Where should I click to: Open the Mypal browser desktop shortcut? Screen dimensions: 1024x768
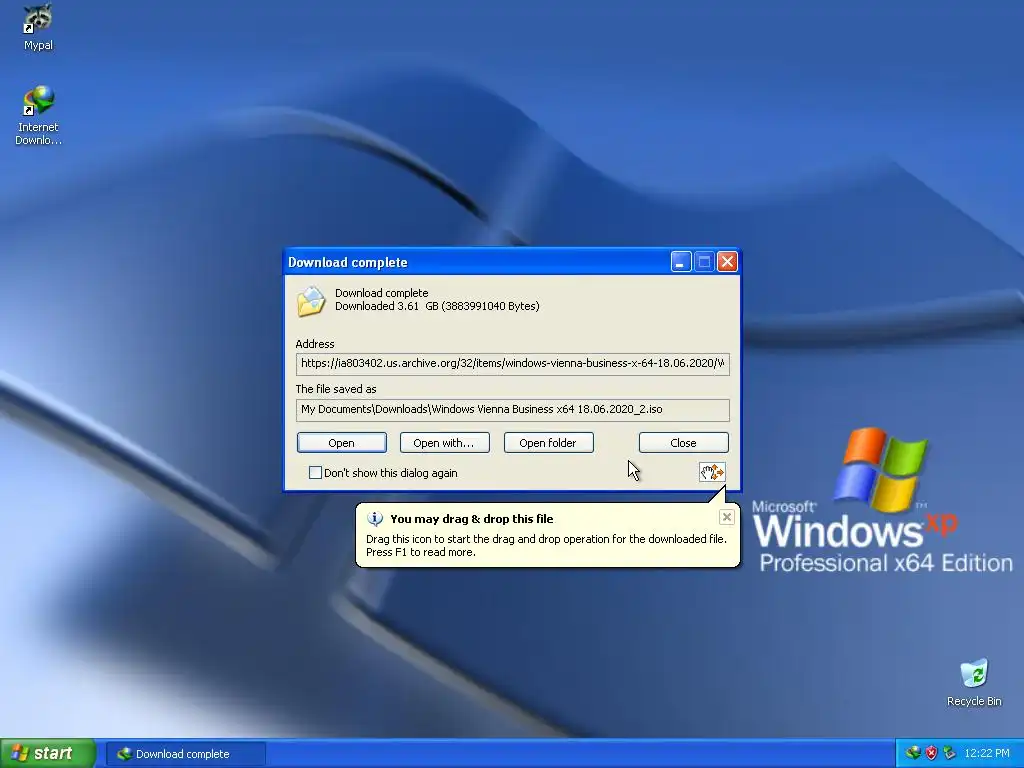[38, 27]
